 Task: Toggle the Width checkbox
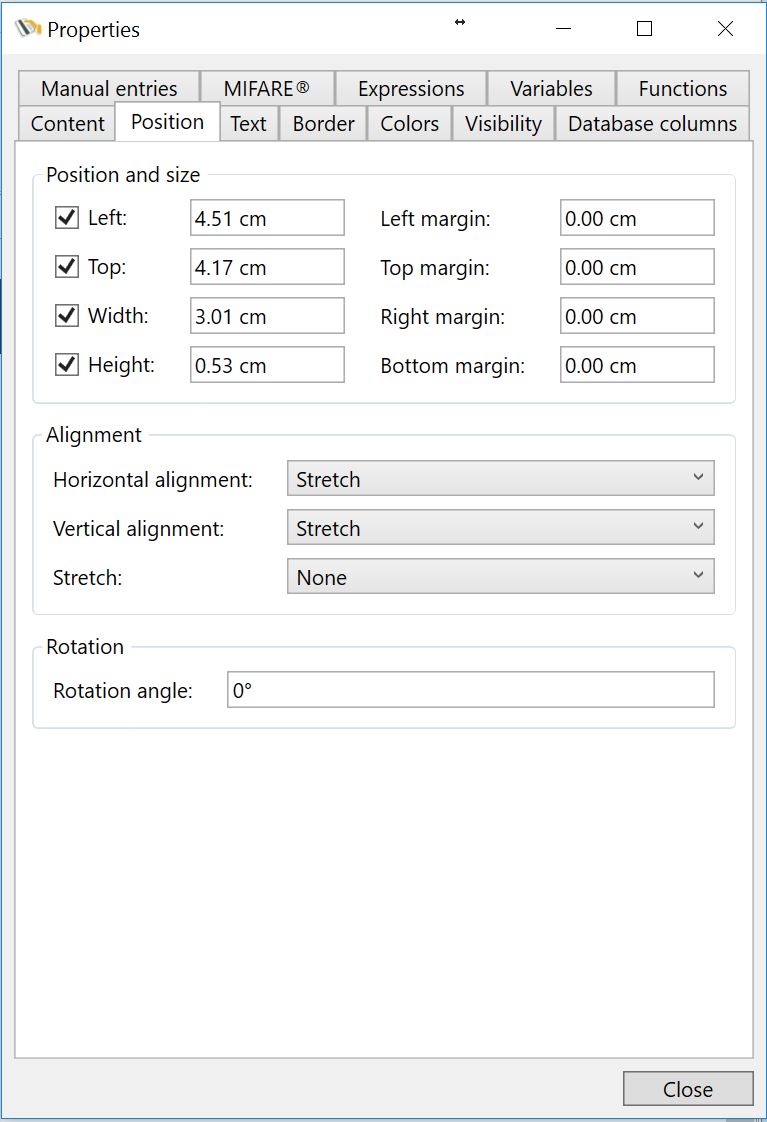coord(67,316)
